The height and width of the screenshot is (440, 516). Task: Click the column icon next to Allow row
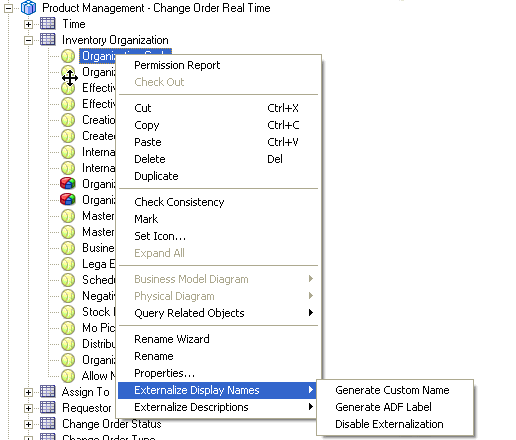click(68, 376)
